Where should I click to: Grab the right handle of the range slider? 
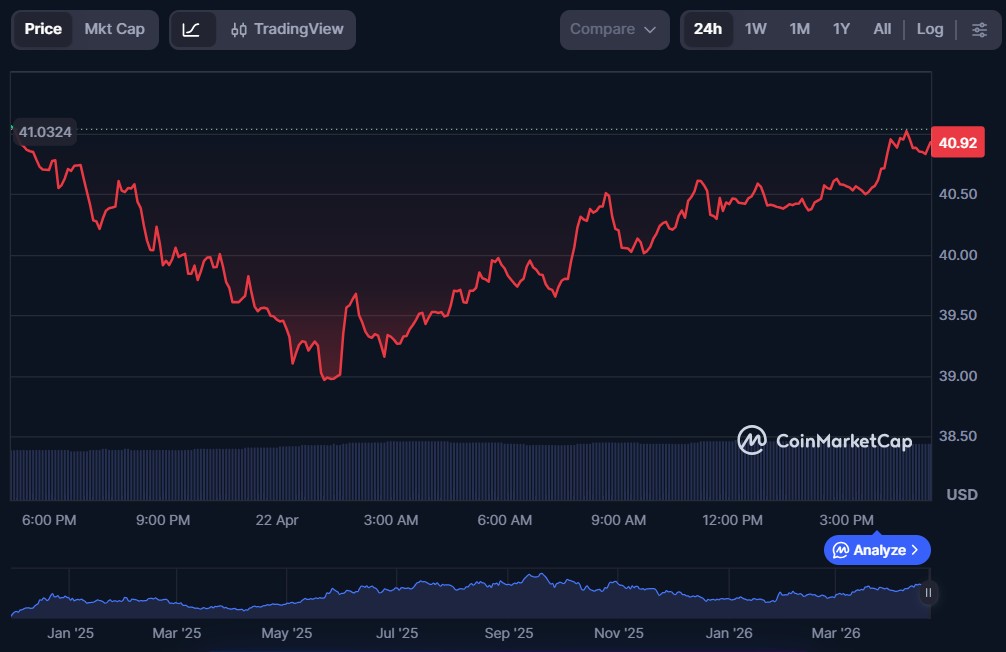(x=928, y=593)
